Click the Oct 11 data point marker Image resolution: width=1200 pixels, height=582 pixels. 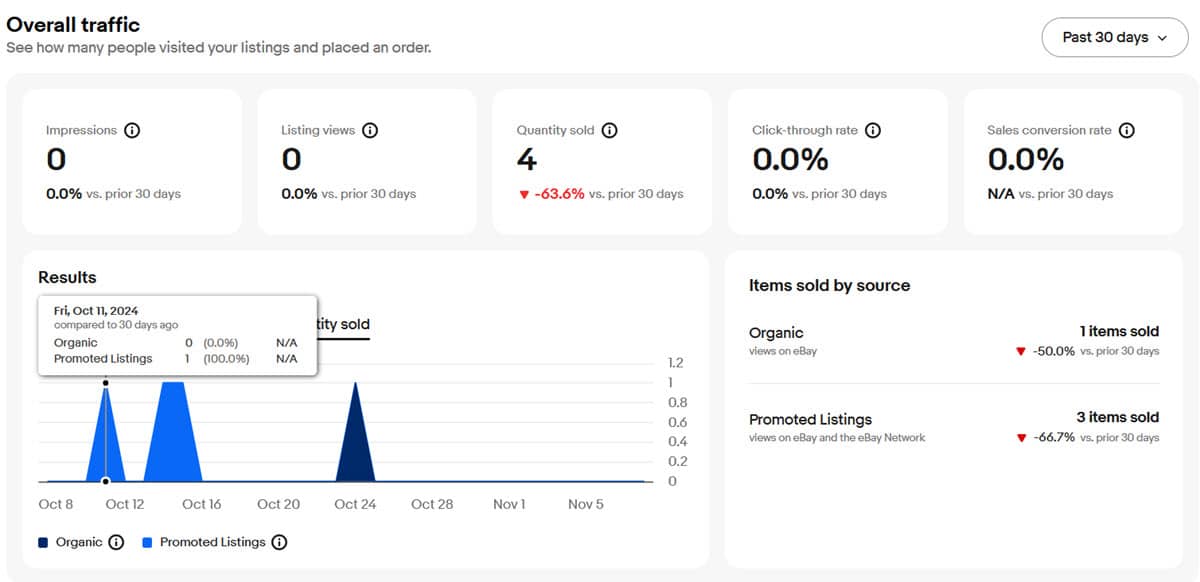coord(106,383)
